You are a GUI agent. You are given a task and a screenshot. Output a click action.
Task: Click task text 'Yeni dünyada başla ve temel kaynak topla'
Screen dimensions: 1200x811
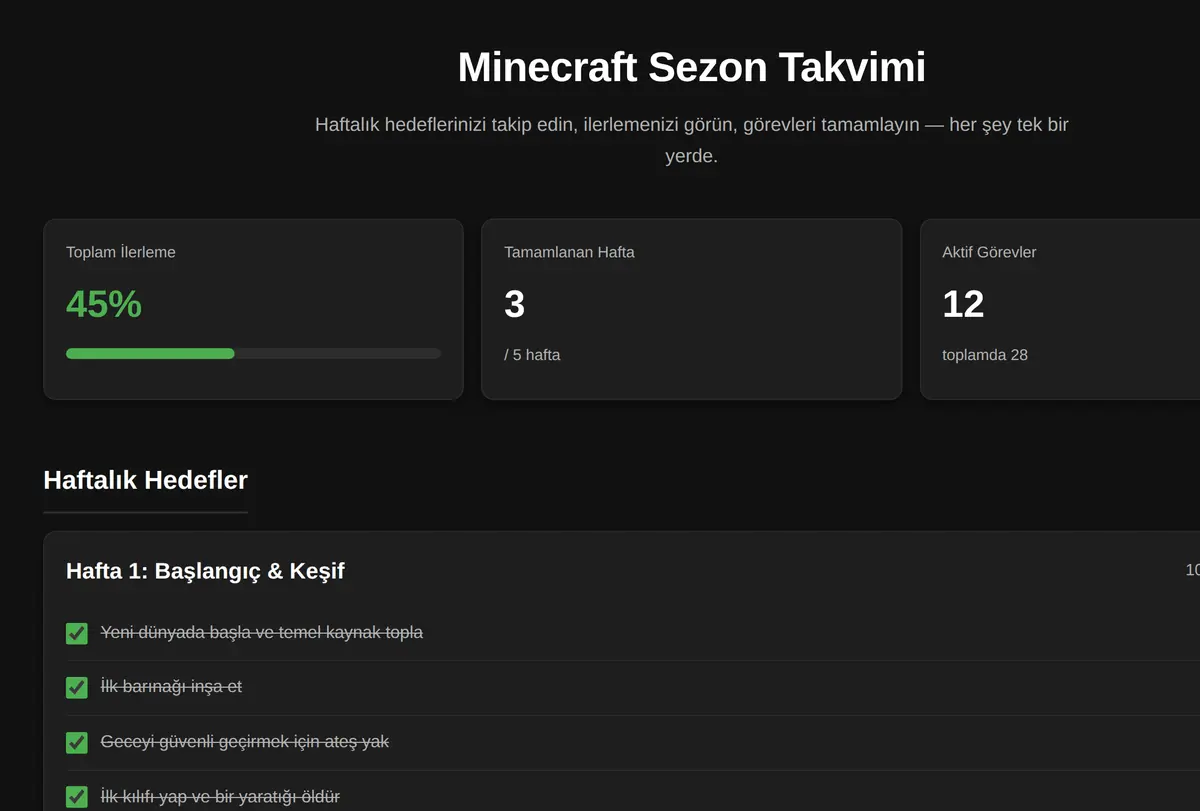coord(262,633)
